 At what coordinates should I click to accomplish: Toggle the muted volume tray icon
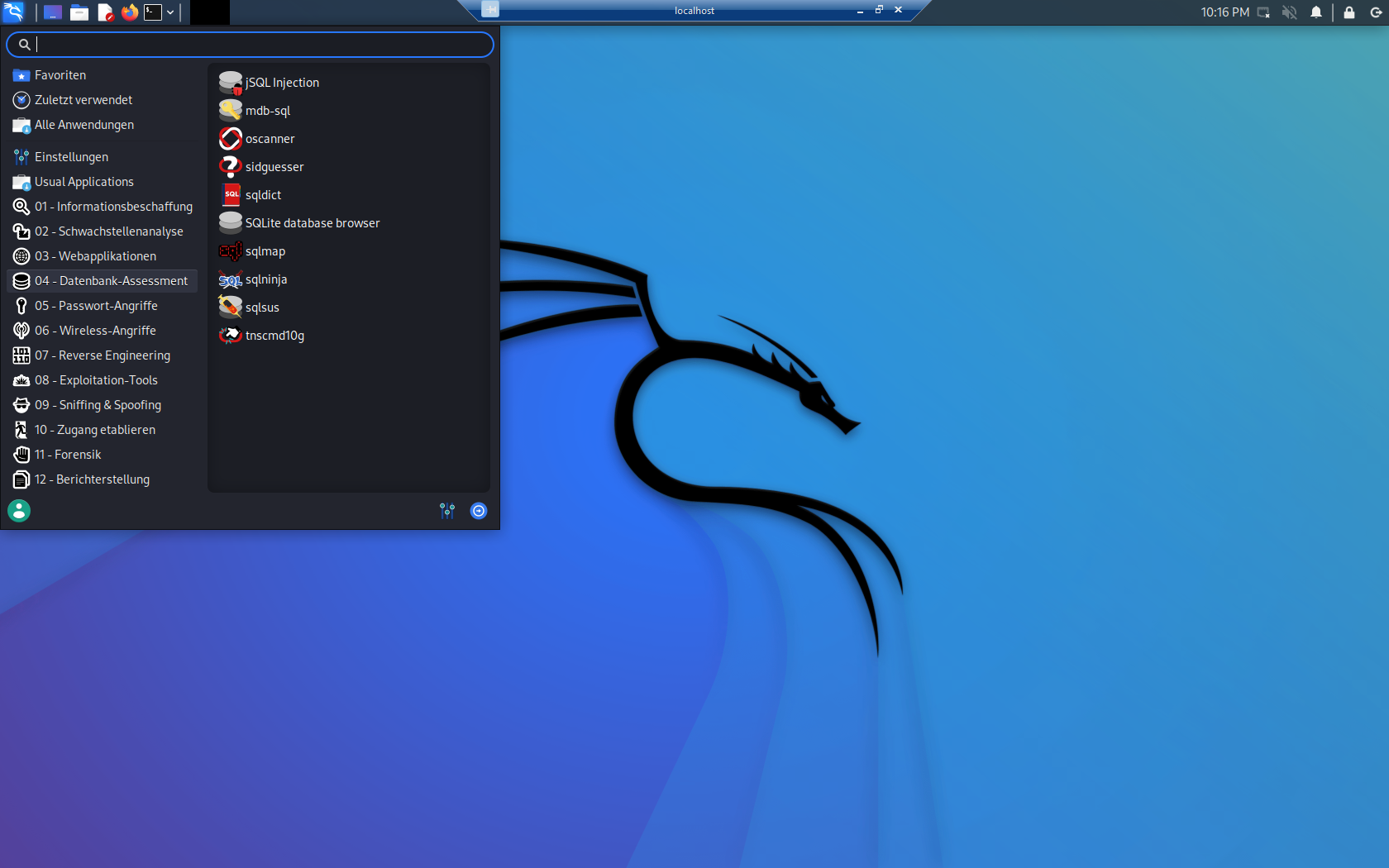[x=1289, y=12]
